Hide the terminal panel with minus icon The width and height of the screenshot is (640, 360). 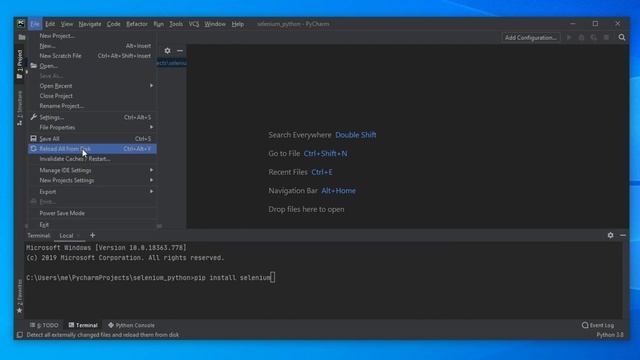pos(622,235)
